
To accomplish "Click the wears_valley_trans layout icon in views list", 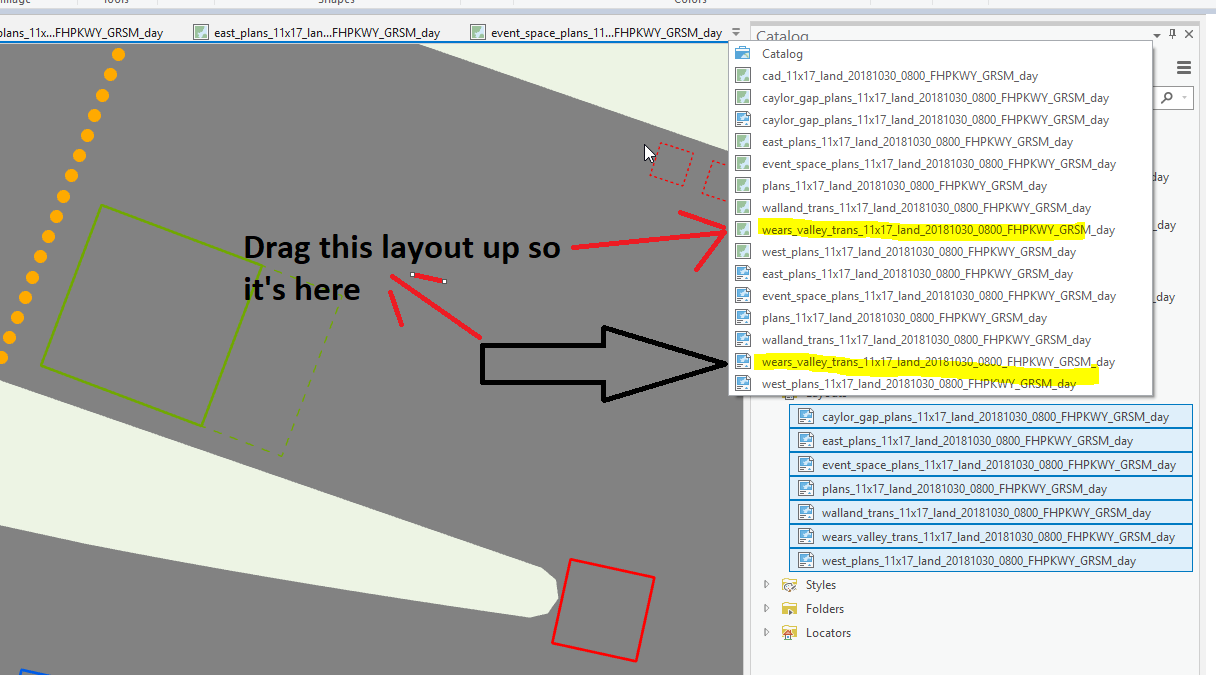I will (x=743, y=362).
